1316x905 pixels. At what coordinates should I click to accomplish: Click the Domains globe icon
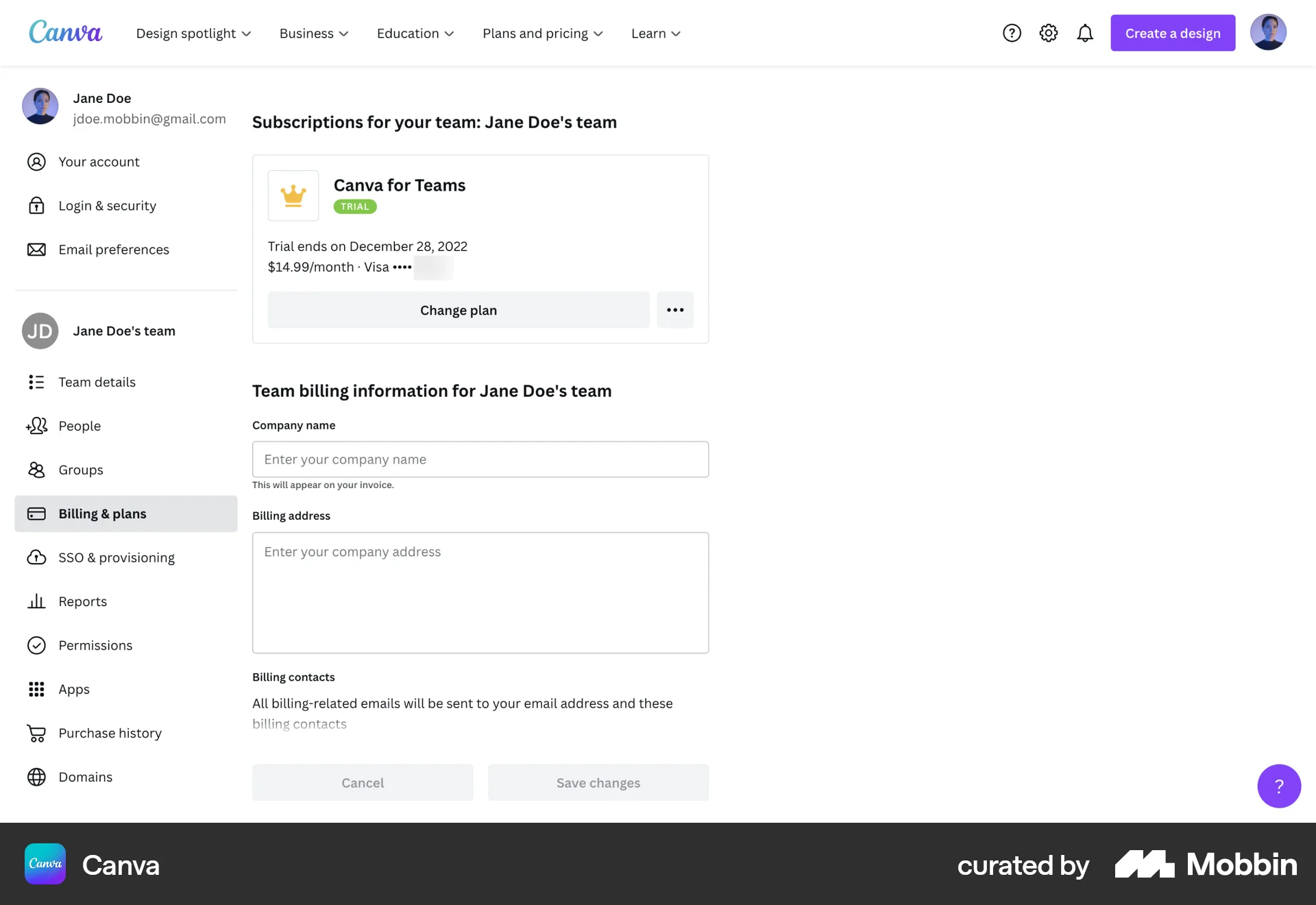click(36, 777)
